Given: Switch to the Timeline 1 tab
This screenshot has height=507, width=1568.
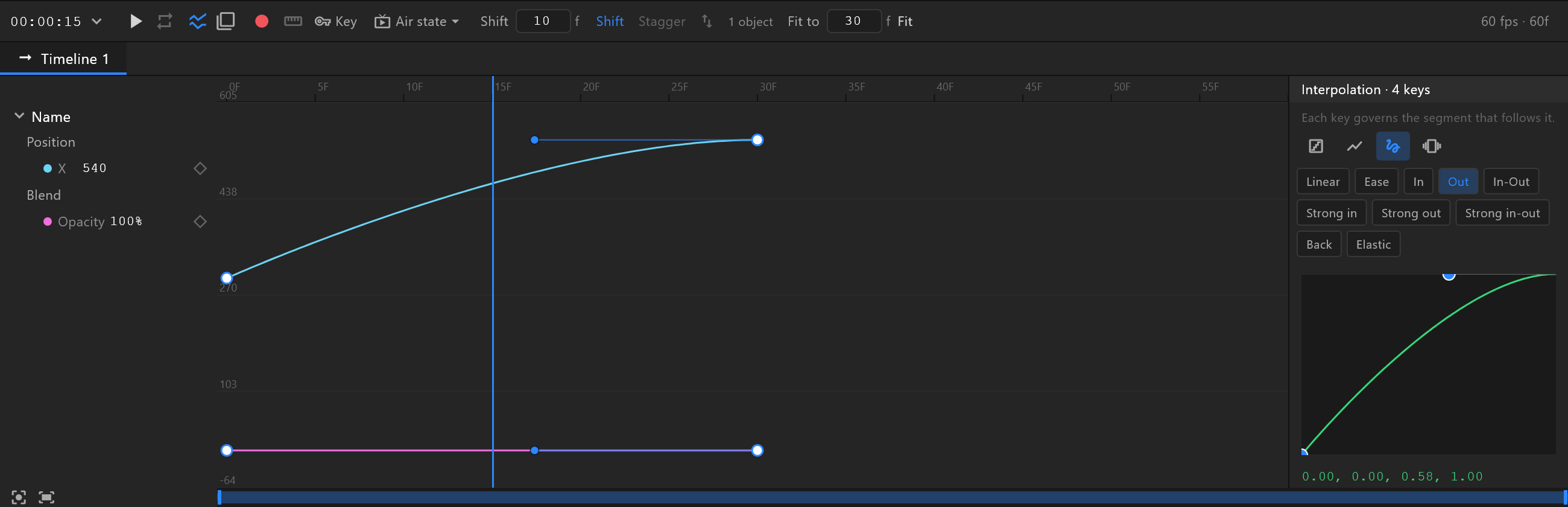Looking at the screenshot, I should [x=64, y=59].
